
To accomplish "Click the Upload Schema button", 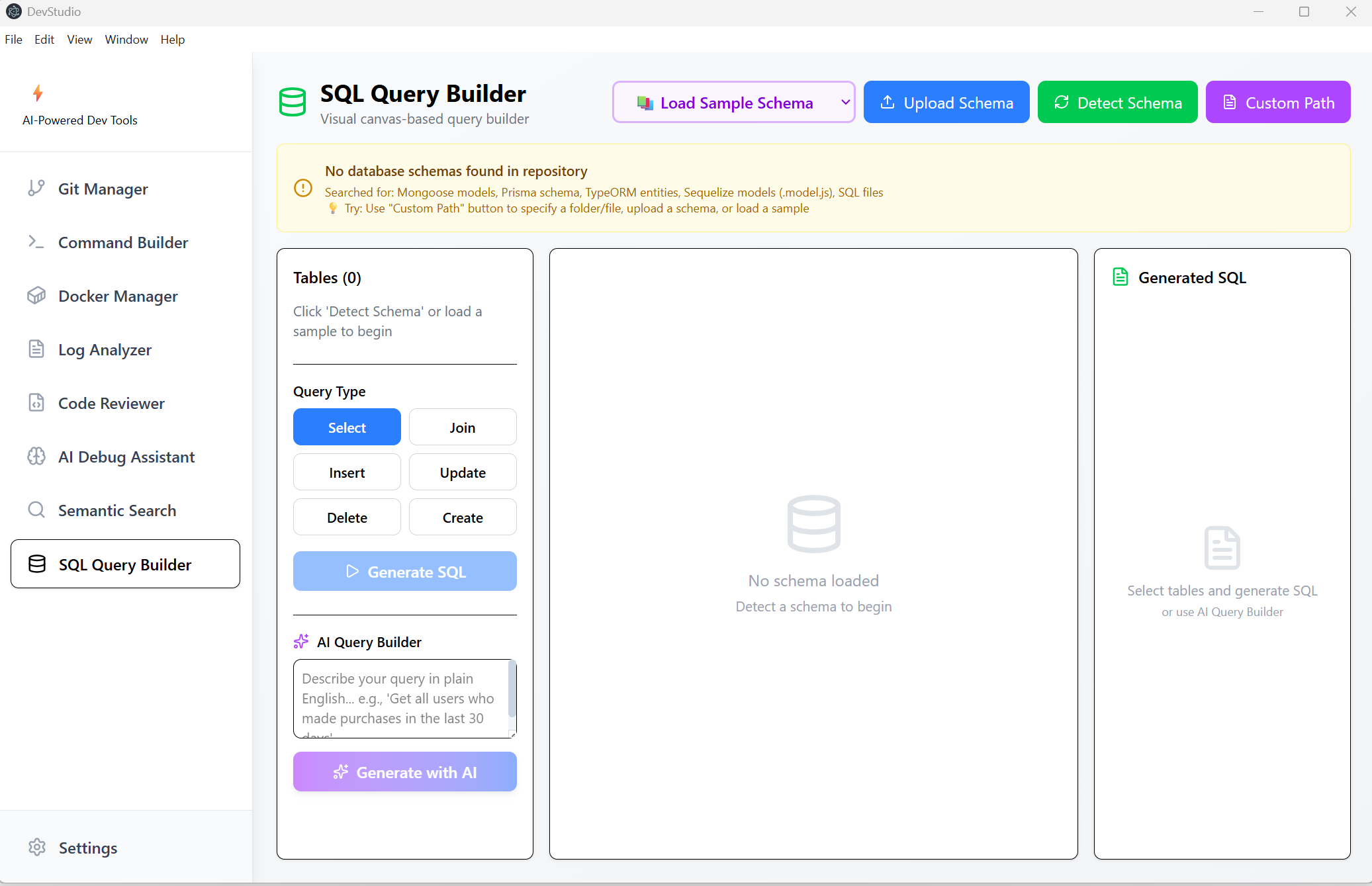I will click(x=946, y=103).
